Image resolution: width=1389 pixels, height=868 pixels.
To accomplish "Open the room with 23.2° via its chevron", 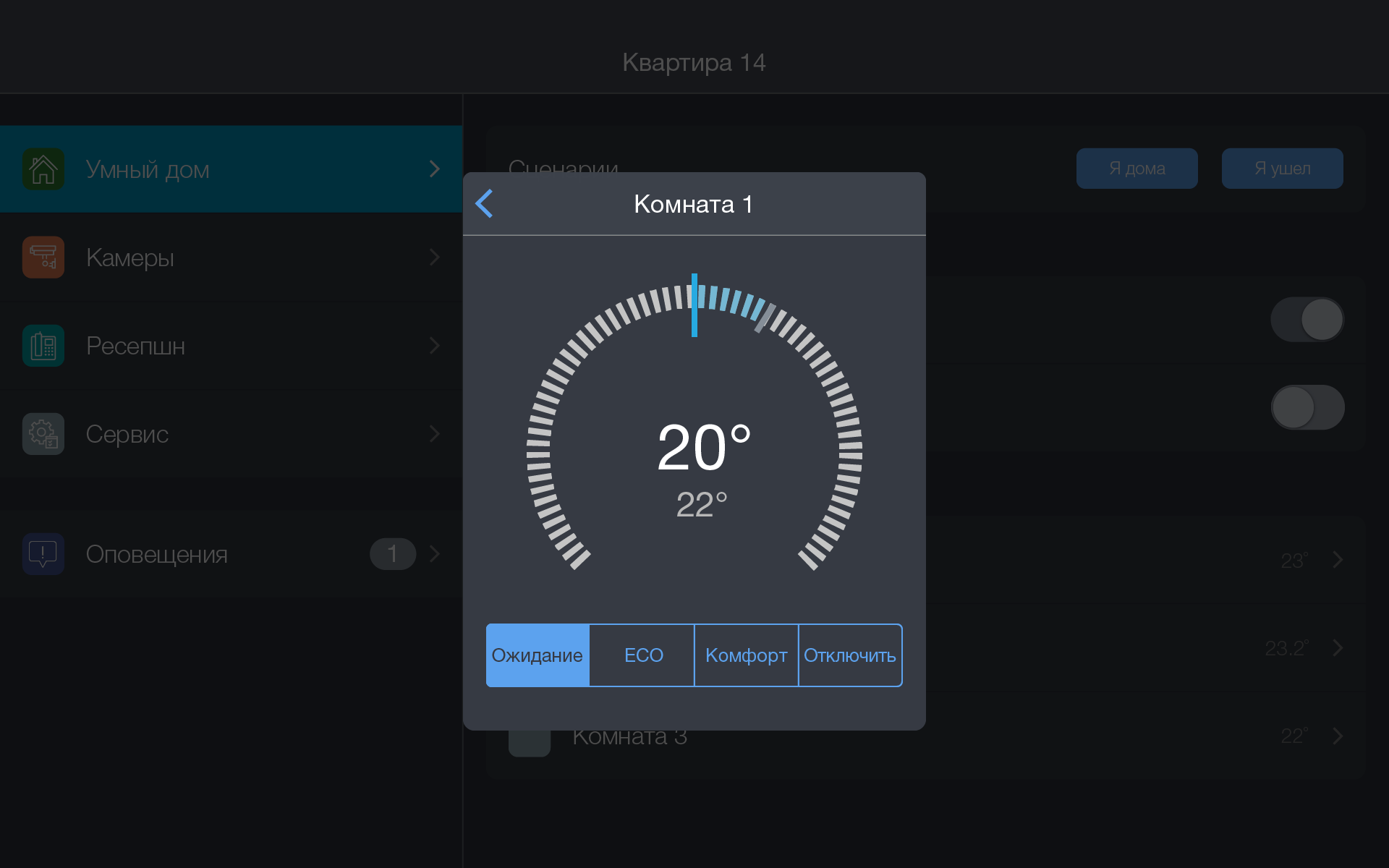I will 1337,648.
